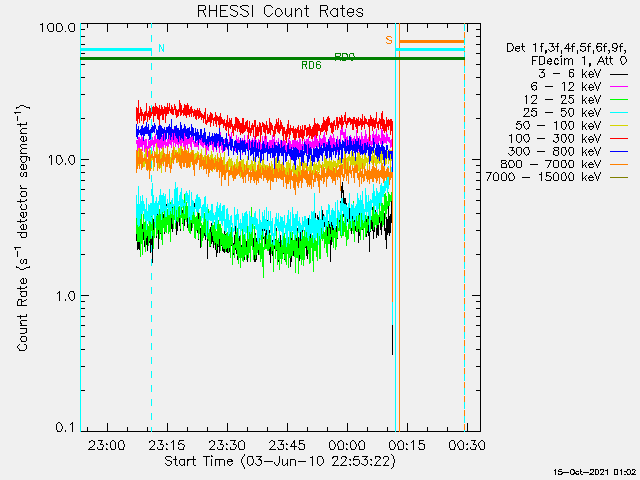Image resolution: width=640 pixels, height=480 pixels.
Task: Click the orange 800 - 7000 keV legend line
Action: click(x=619, y=164)
